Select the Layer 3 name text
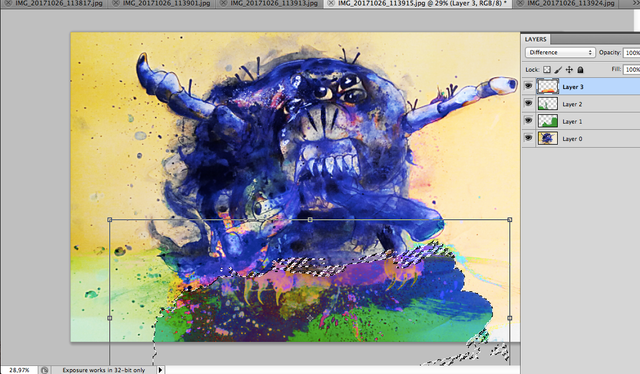 pos(573,87)
